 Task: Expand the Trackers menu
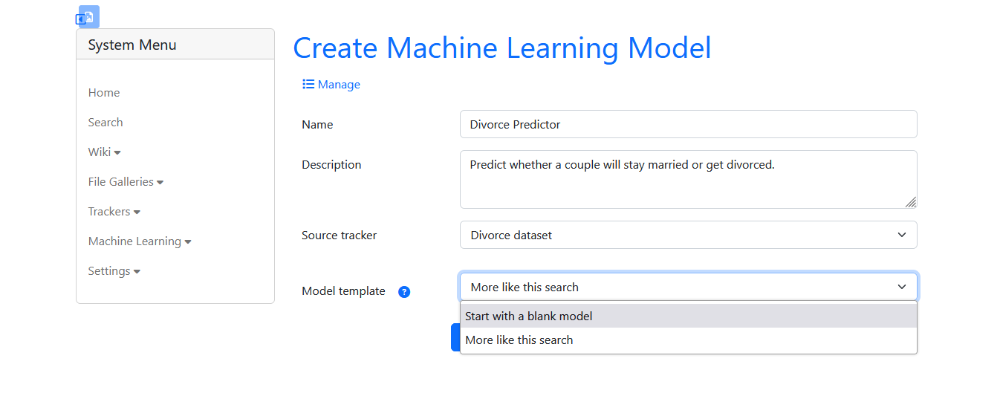pyautogui.click(x=114, y=211)
